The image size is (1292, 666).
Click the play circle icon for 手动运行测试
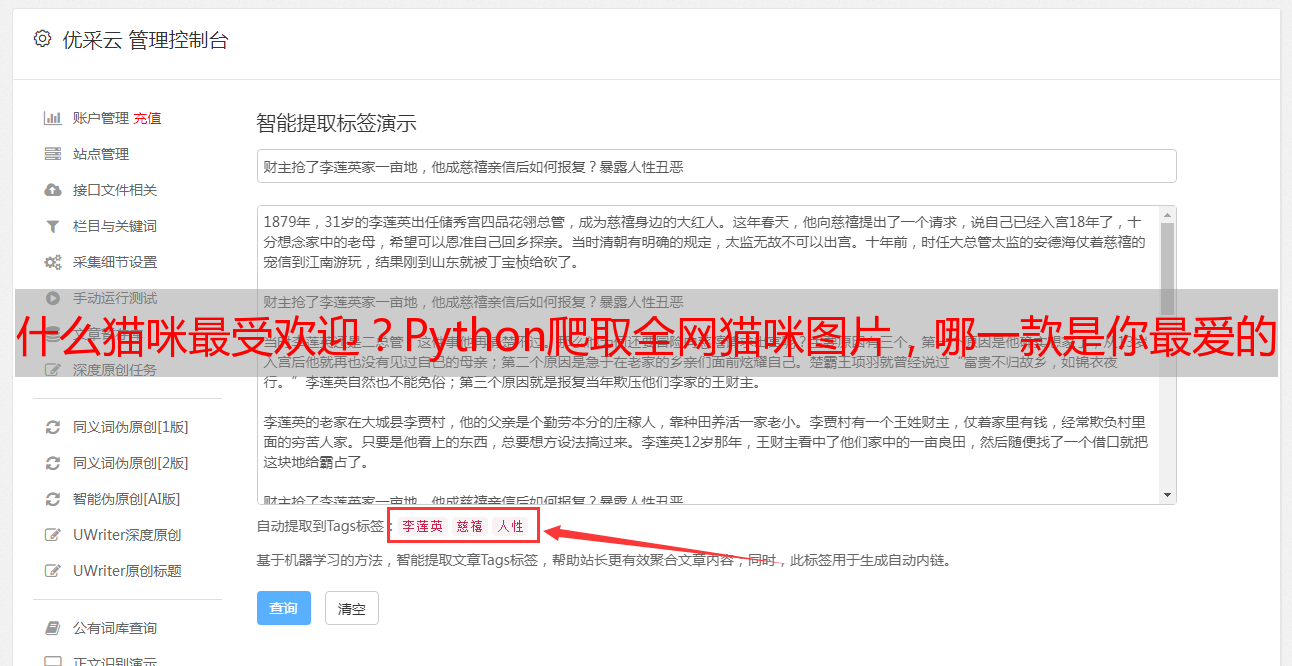pos(53,298)
